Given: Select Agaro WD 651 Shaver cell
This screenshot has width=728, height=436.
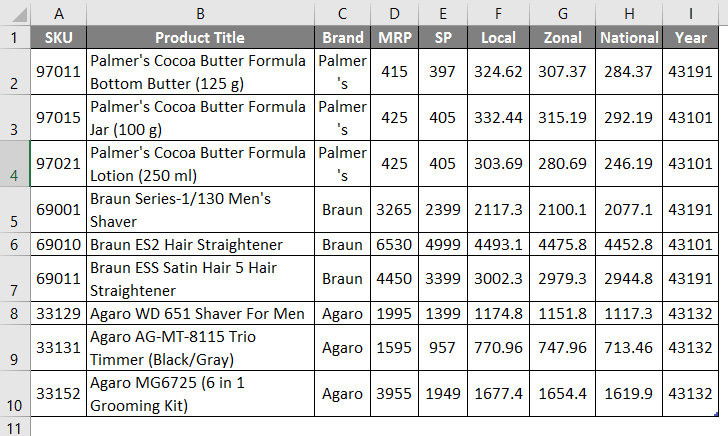Looking at the screenshot, I should click(x=201, y=314).
